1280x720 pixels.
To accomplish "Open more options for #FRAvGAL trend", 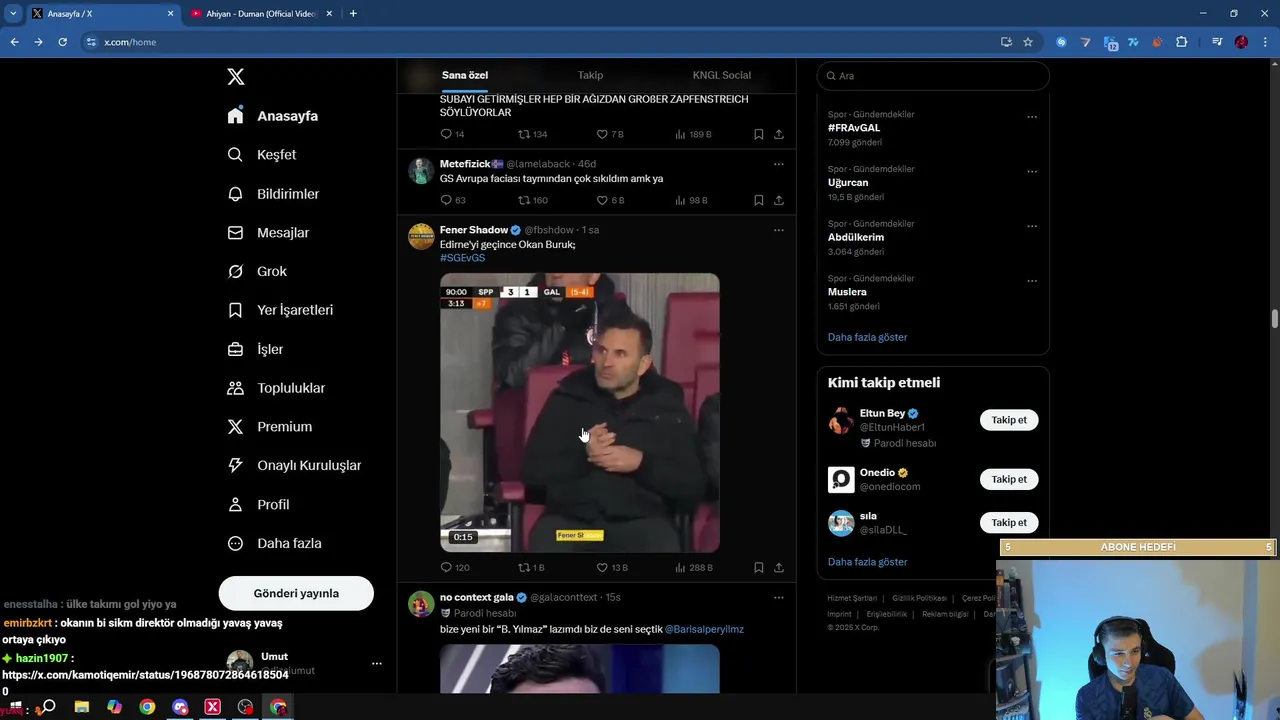I will (1032, 117).
